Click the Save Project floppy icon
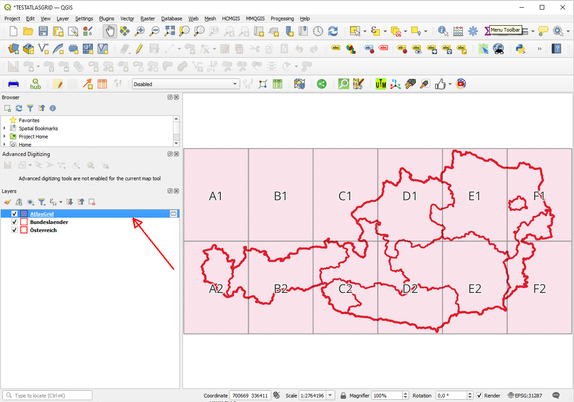The height and width of the screenshot is (402, 574). coord(43,31)
